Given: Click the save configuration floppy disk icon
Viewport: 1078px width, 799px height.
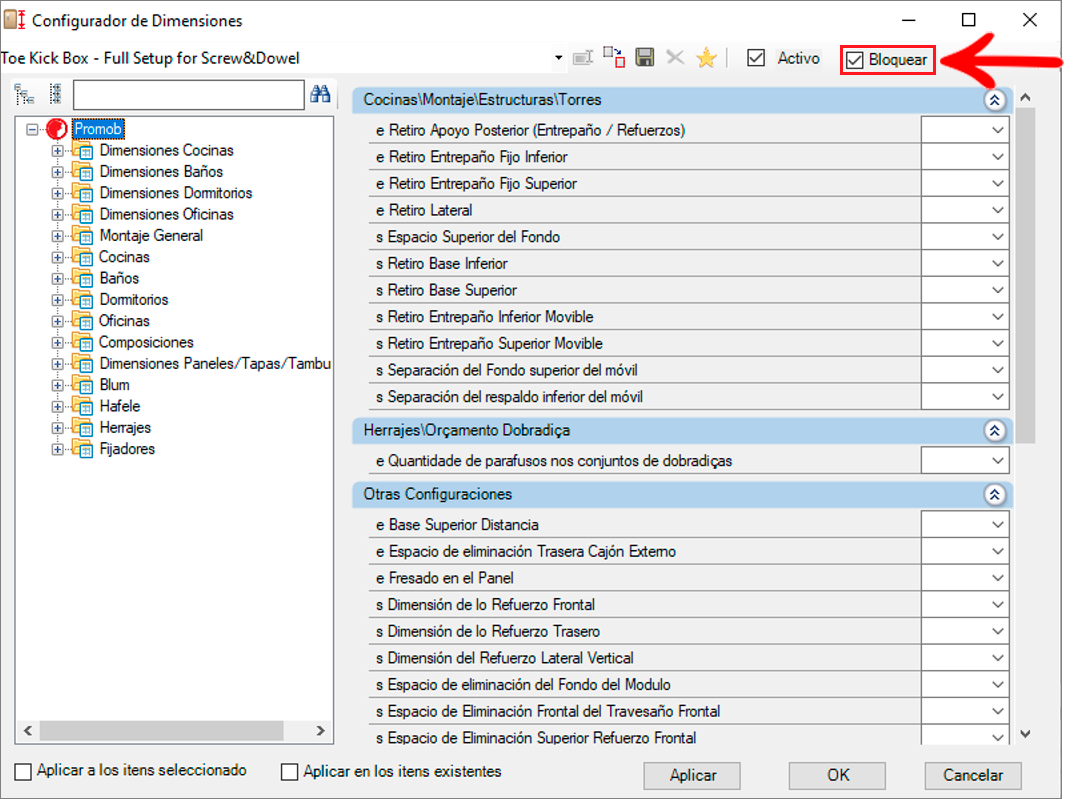Looking at the screenshot, I should pyautogui.click(x=645, y=58).
